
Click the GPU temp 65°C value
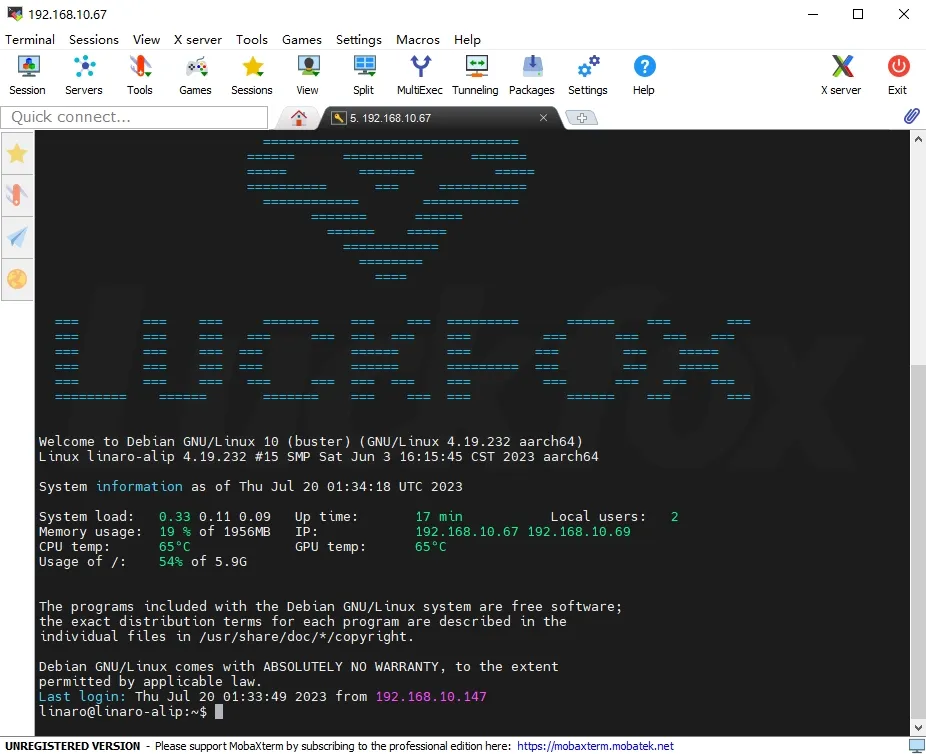click(x=431, y=547)
